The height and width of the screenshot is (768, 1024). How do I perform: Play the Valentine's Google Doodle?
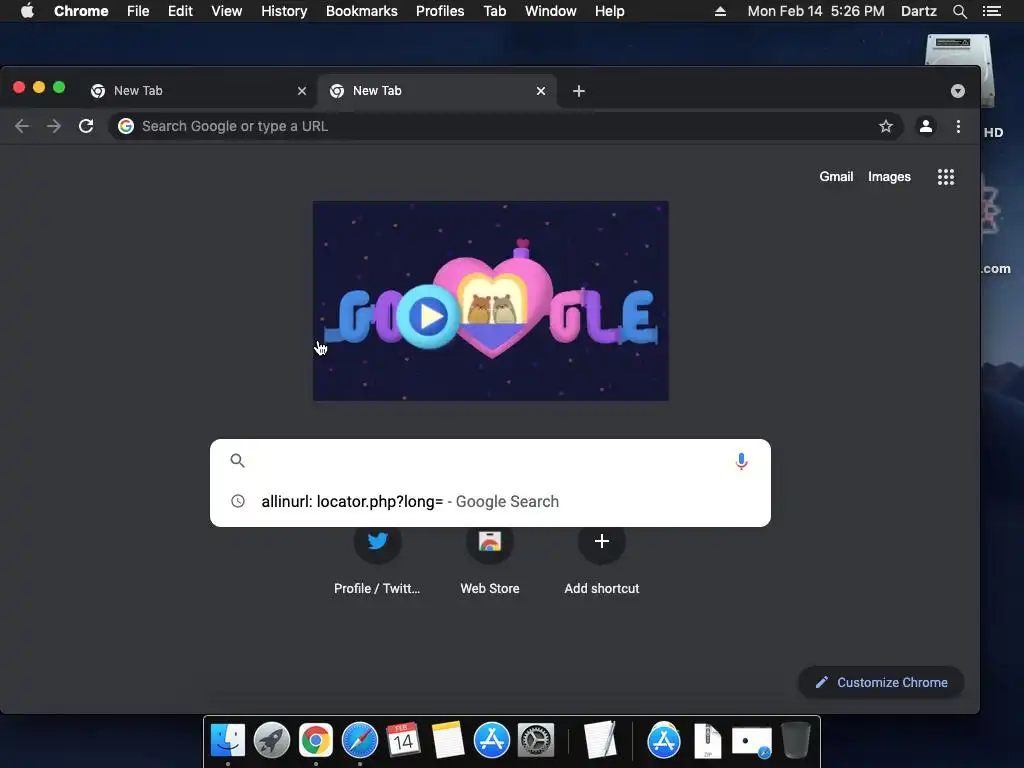pyautogui.click(x=428, y=317)
